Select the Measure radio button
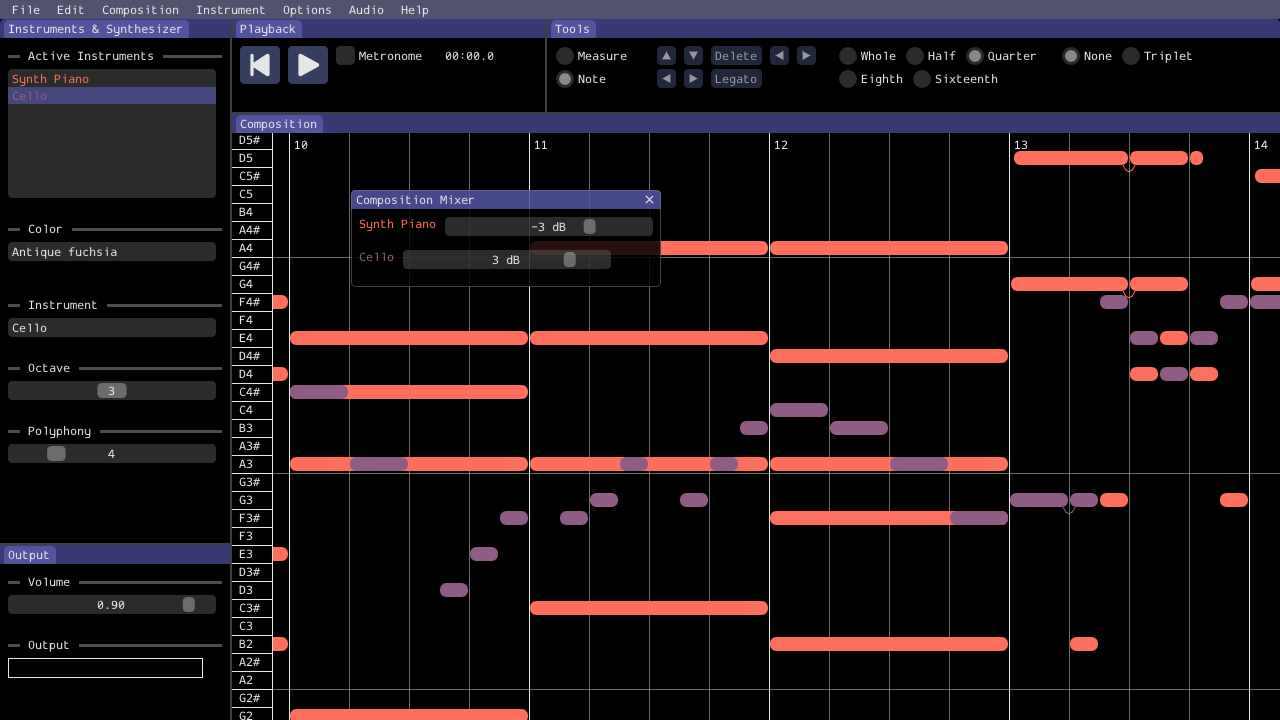The height and width of the screenshot is (720, 1280). (x=565, y=56)
